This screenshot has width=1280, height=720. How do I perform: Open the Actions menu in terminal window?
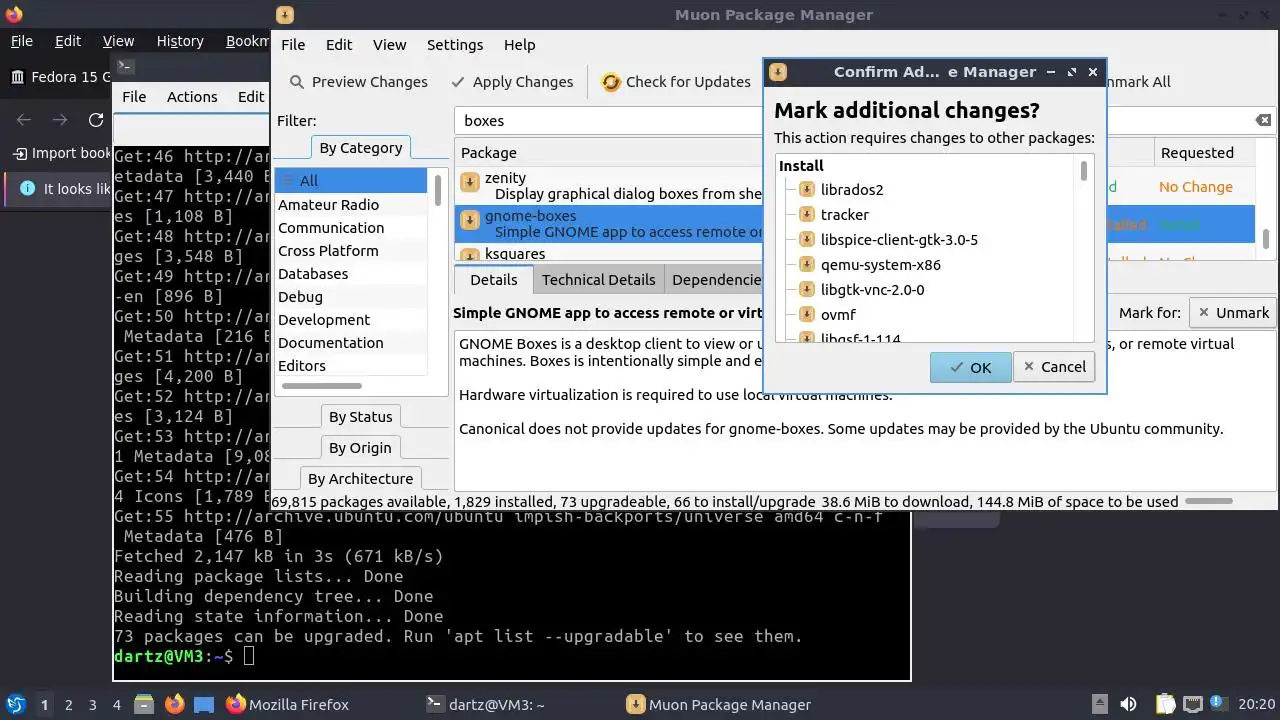tap(192, 96)
